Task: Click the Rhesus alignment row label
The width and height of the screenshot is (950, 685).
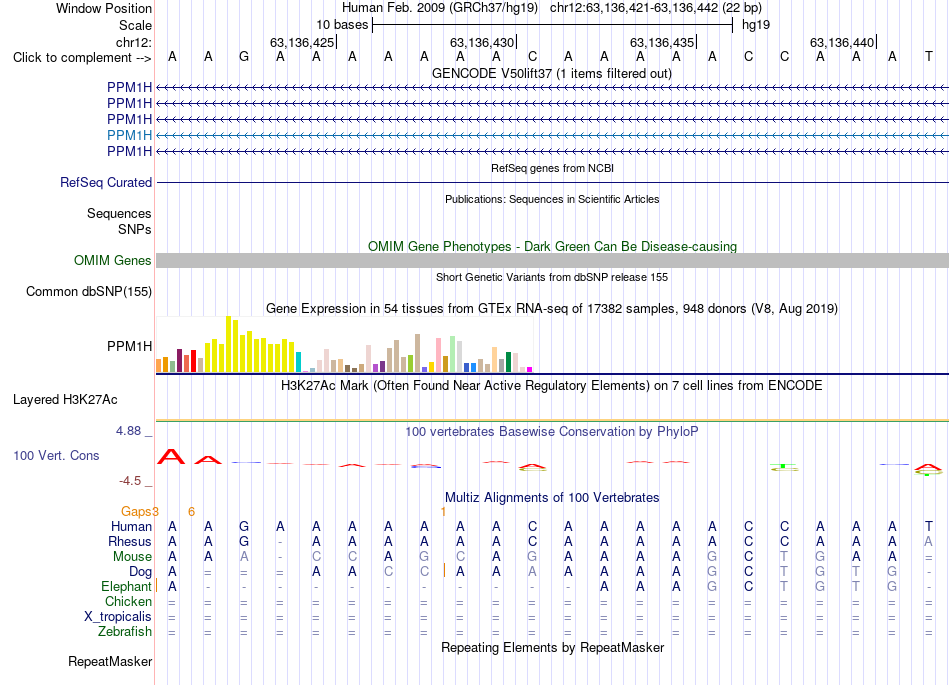Action: tap(130, 541)
